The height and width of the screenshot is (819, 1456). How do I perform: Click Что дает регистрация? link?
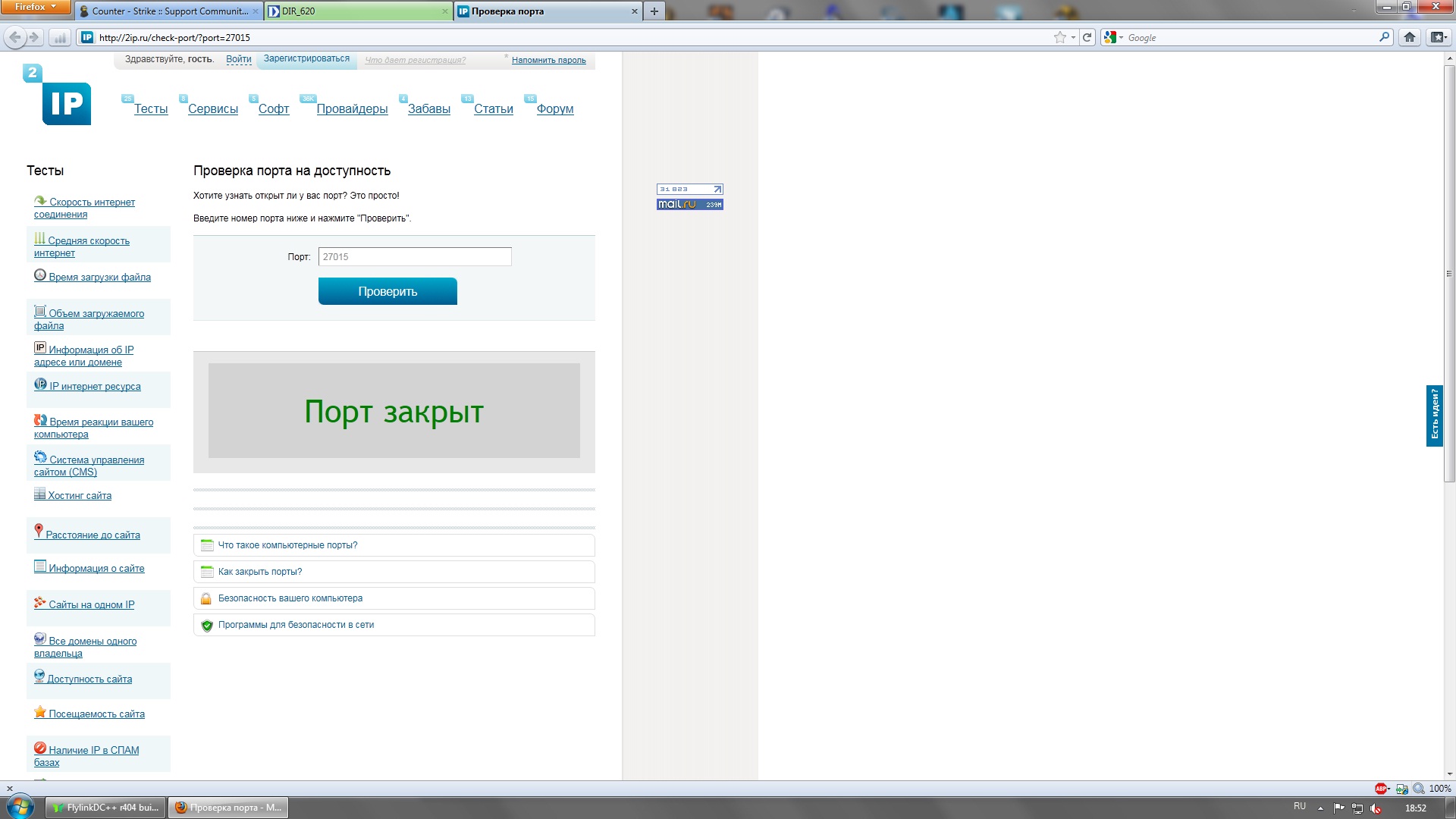[x=416, y=60]
